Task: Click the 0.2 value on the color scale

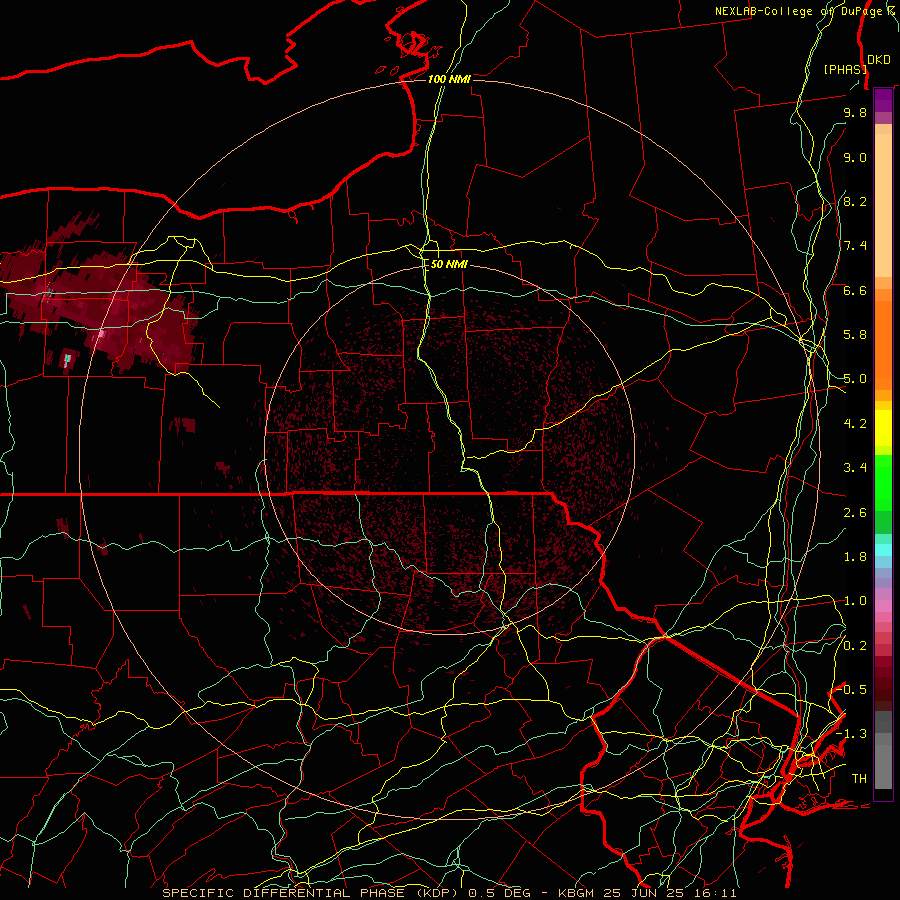Action: 855,646
